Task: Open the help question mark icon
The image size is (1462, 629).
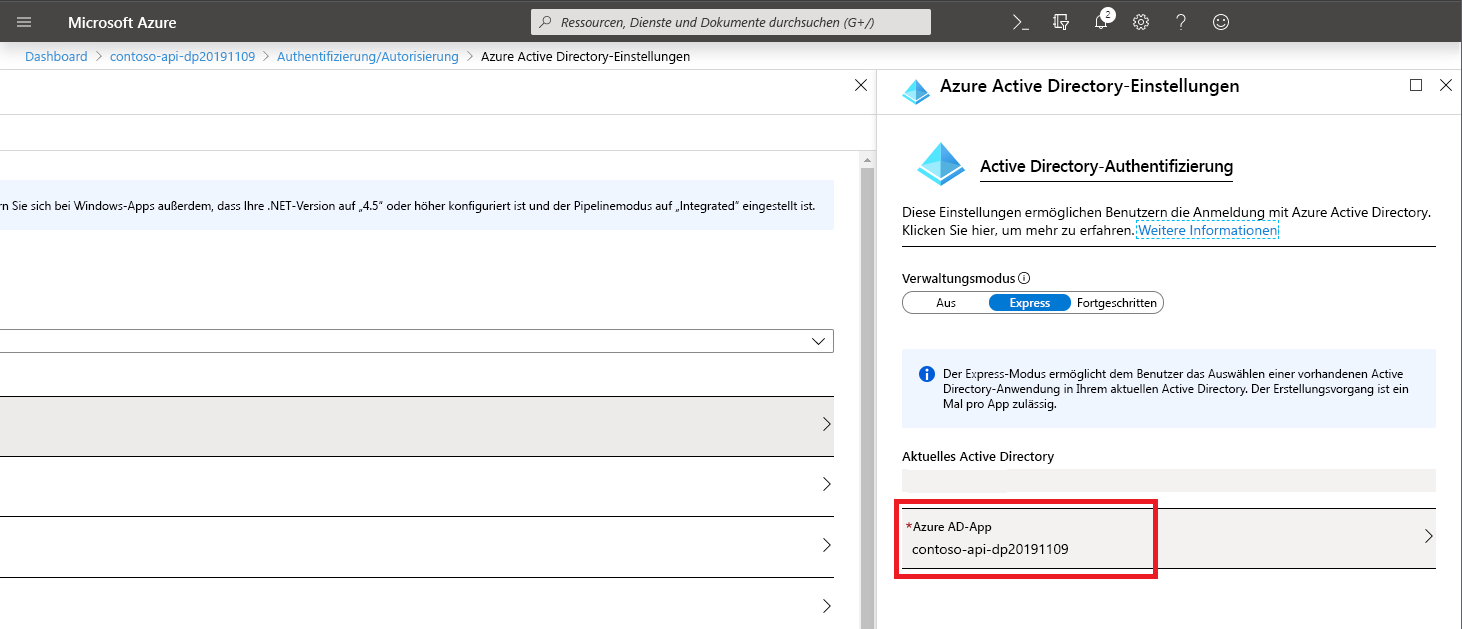Action: [x=1180, y=21]
